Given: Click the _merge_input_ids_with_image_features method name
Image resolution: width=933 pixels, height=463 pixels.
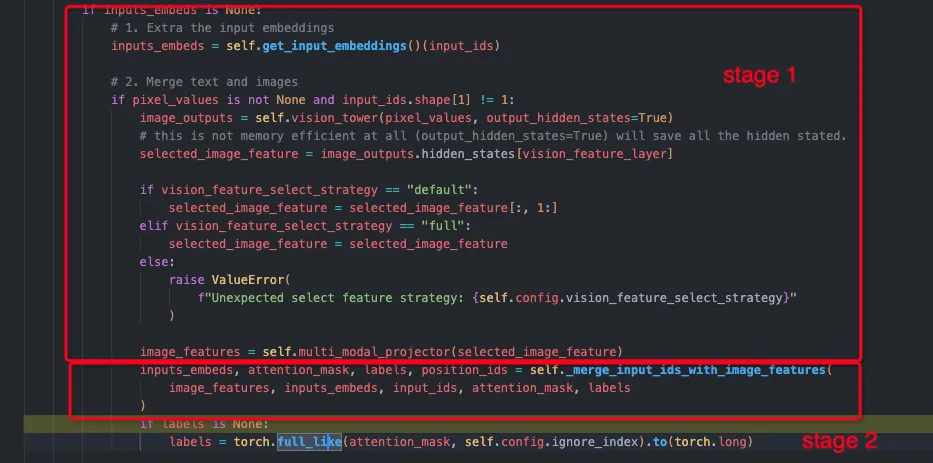Looking at the screenshot, I should pos(696,370).
